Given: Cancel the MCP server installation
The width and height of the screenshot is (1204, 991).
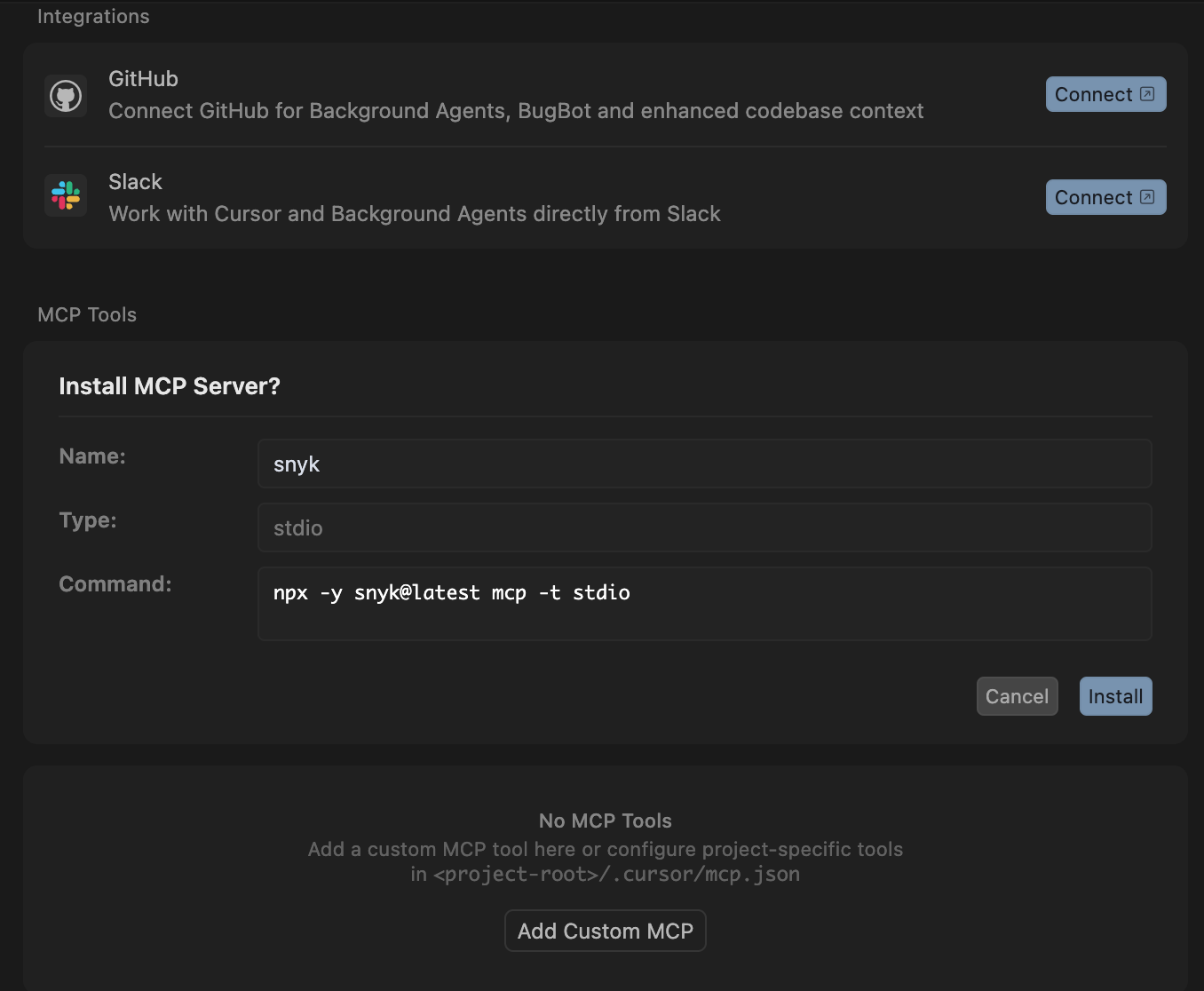Looking at the screenshot, I should pos(1017,696).
